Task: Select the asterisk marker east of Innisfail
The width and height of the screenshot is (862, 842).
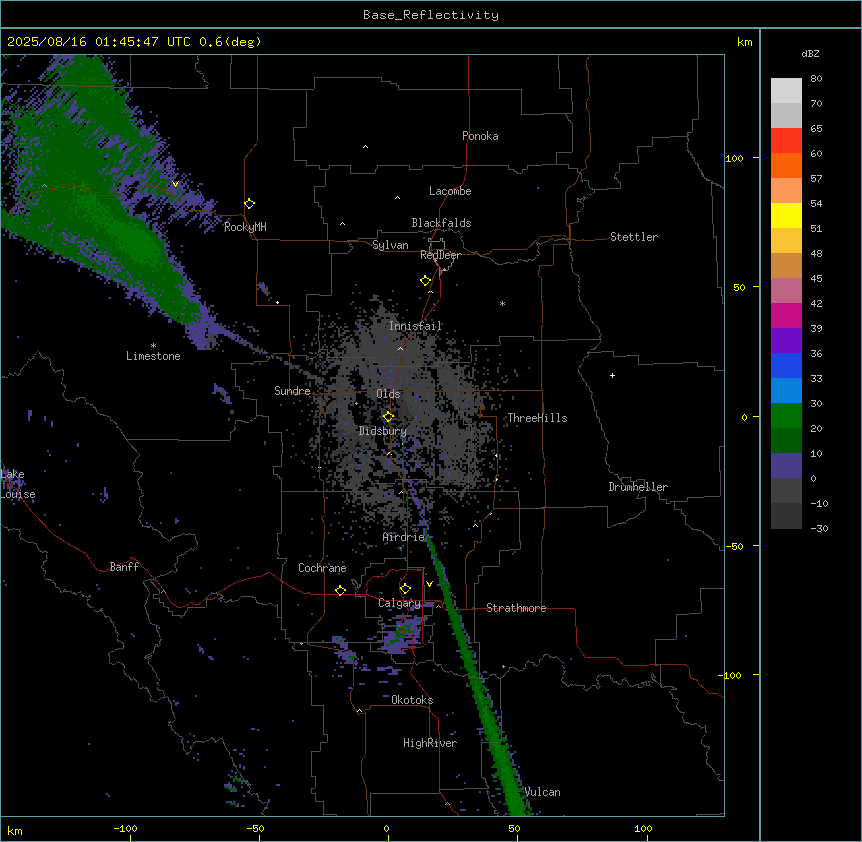Action: click(502, 303)
